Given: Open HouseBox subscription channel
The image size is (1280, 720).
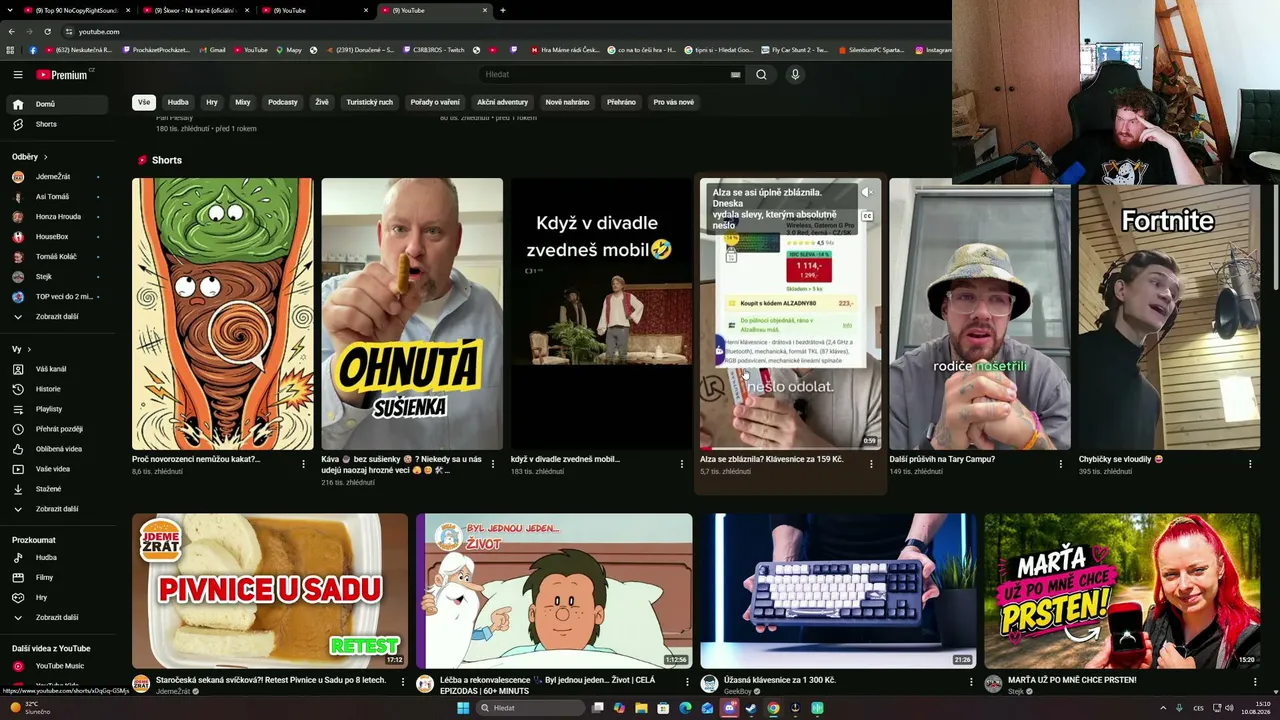Looking at the screenshot, I should (x=56, y=237).
